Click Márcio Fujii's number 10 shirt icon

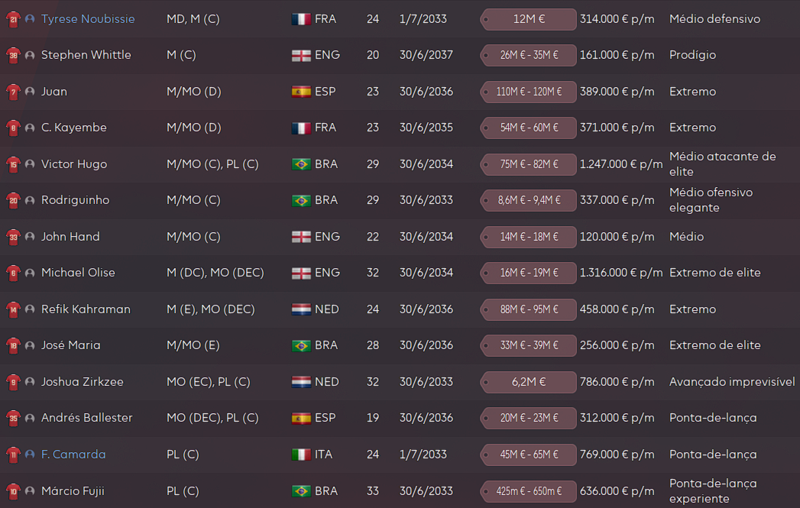tap(13, 491)
